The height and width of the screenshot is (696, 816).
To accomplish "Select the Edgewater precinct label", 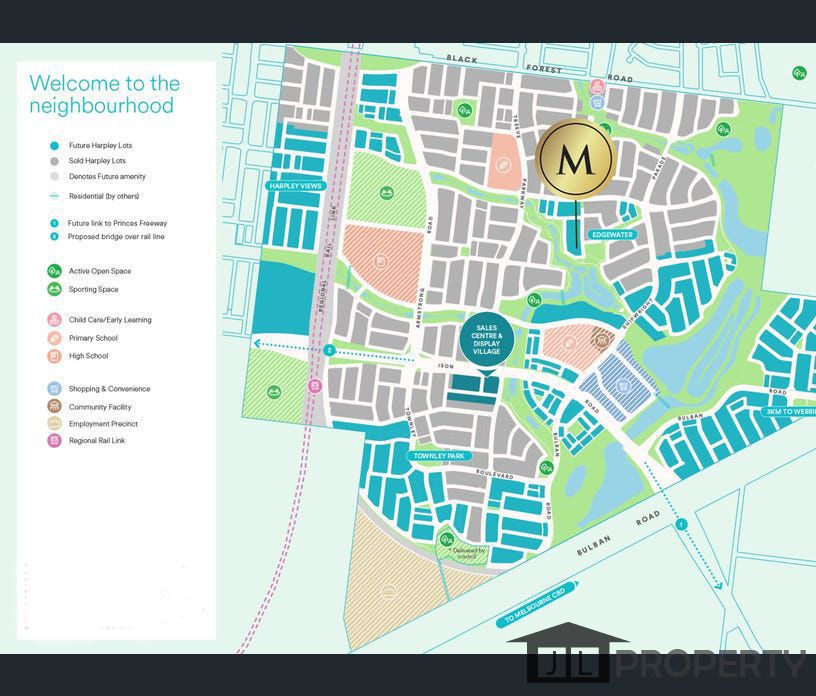I will [x=611, y=234].
